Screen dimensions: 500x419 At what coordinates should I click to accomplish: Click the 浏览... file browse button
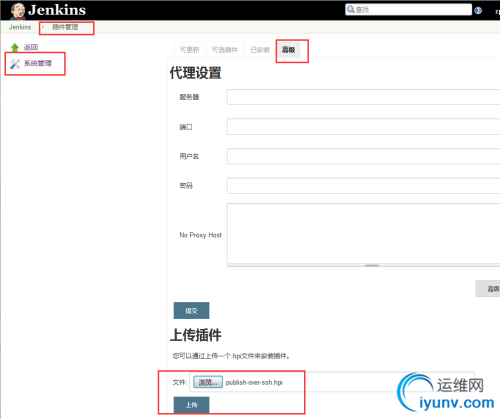208,382
